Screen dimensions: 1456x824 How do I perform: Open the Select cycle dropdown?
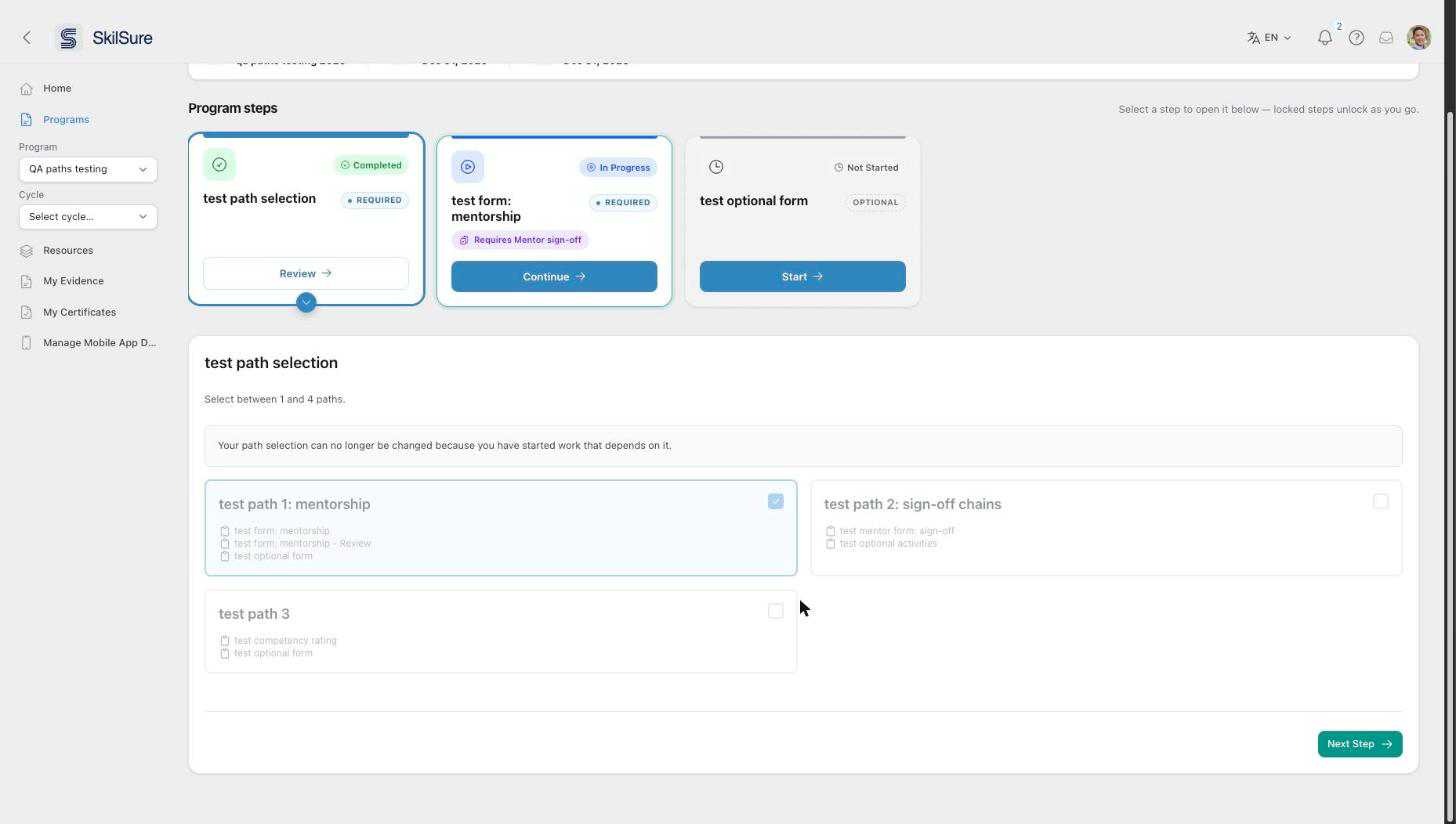tap(88, 217)
